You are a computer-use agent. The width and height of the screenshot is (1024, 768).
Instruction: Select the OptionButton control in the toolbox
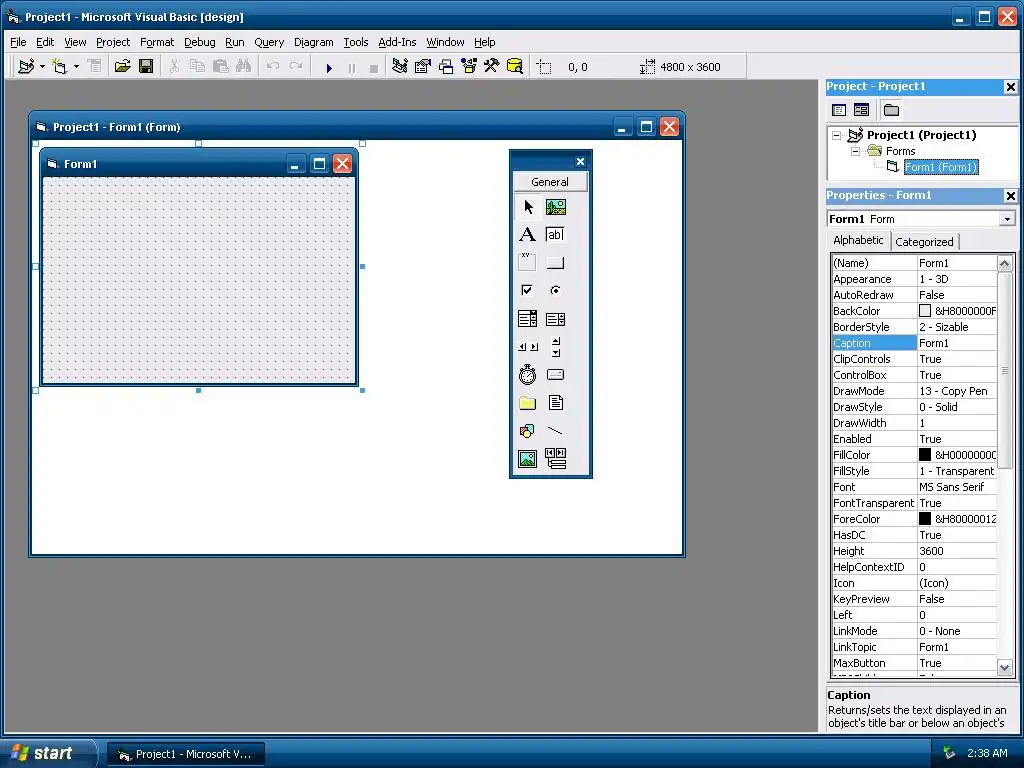click(556, 291)
